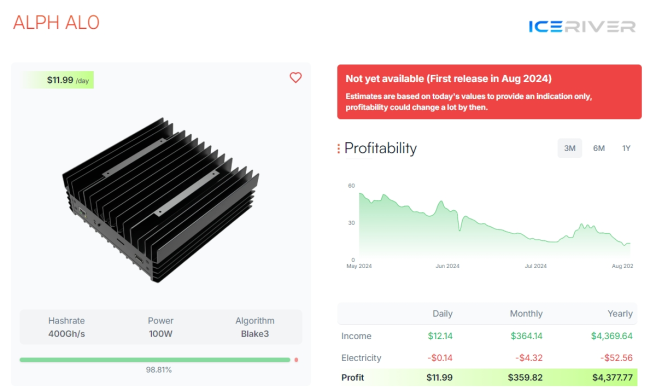Click the $11.99 /day profit badge
Screen dimensions: 650x391
pyautogui.click(x=58, y=80)
